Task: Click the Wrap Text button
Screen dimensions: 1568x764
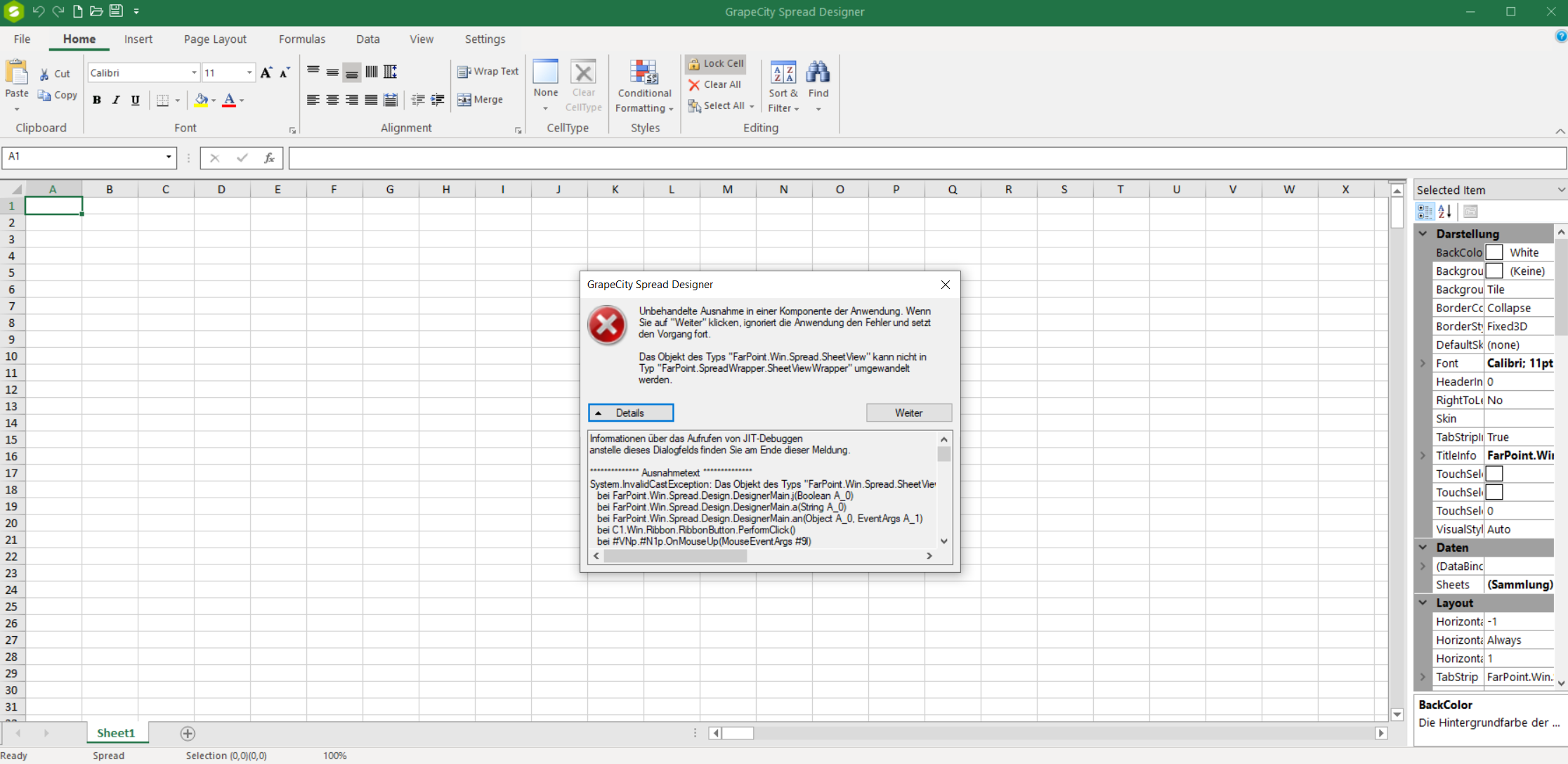Action: coord(488,71)
